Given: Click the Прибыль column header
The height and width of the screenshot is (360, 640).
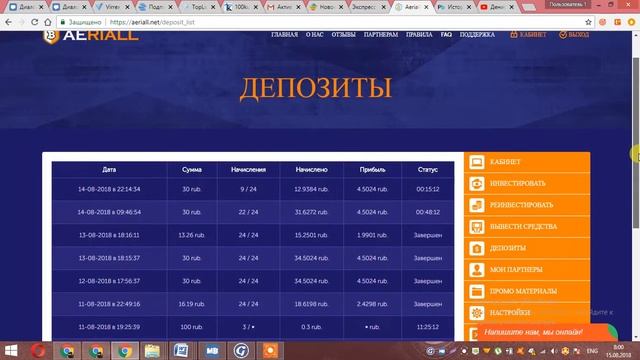Looking at the screenshot, I should (x=372, y=169).
